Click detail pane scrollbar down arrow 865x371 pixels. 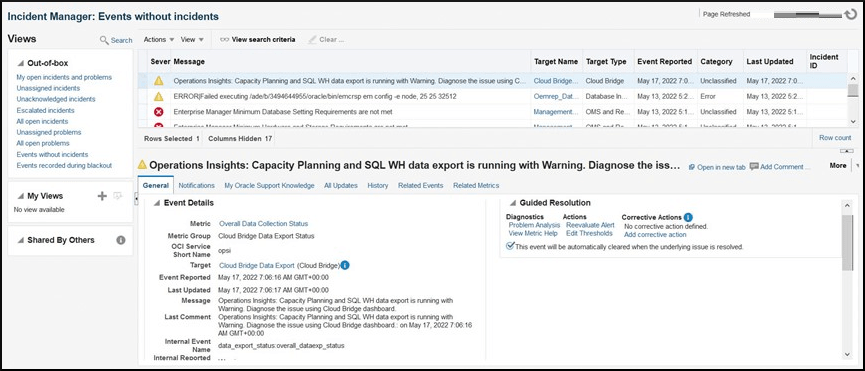[848, 354]
